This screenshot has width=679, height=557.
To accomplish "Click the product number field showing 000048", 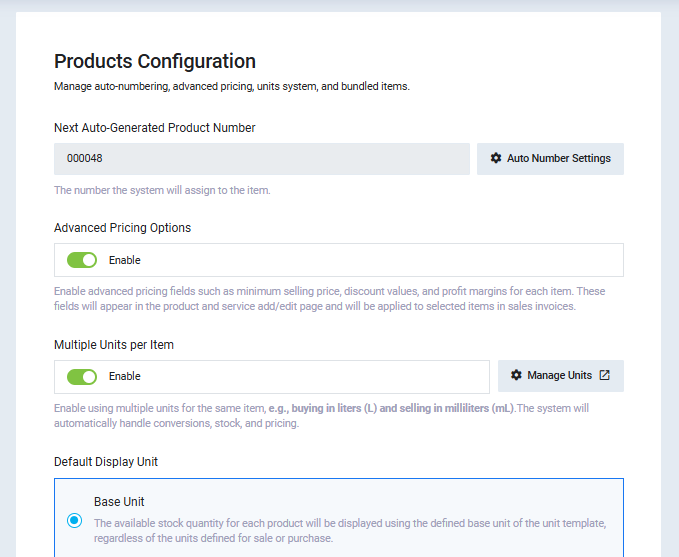I will (261, 158).
